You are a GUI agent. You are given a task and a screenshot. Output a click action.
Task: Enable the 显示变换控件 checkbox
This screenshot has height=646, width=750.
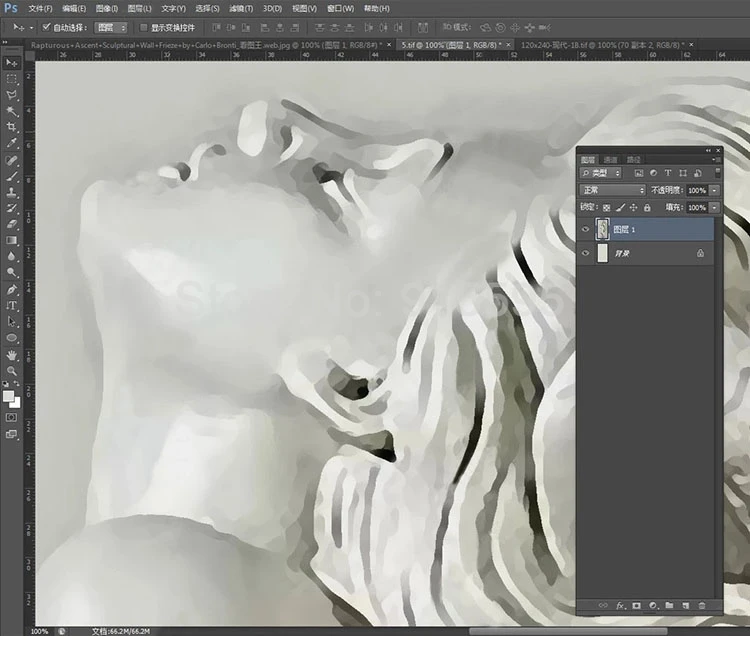143,27
